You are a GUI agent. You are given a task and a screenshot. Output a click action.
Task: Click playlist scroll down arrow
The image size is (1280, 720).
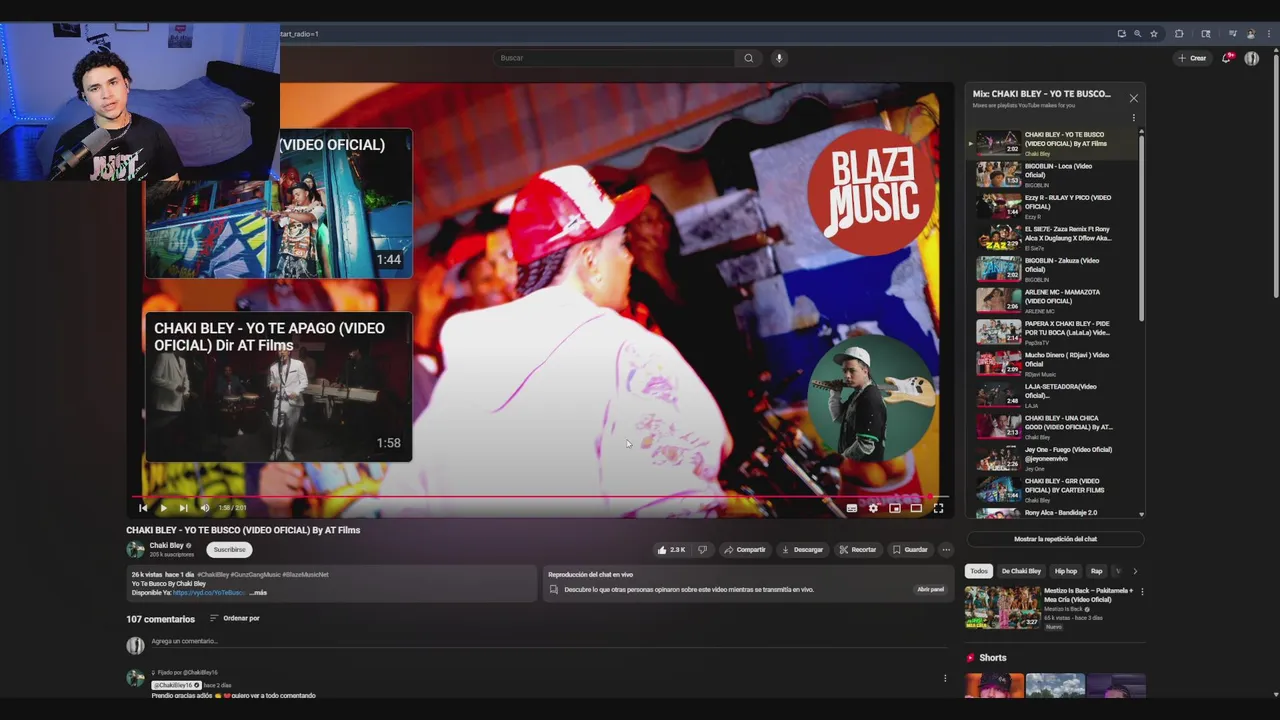coord(1141,514)
